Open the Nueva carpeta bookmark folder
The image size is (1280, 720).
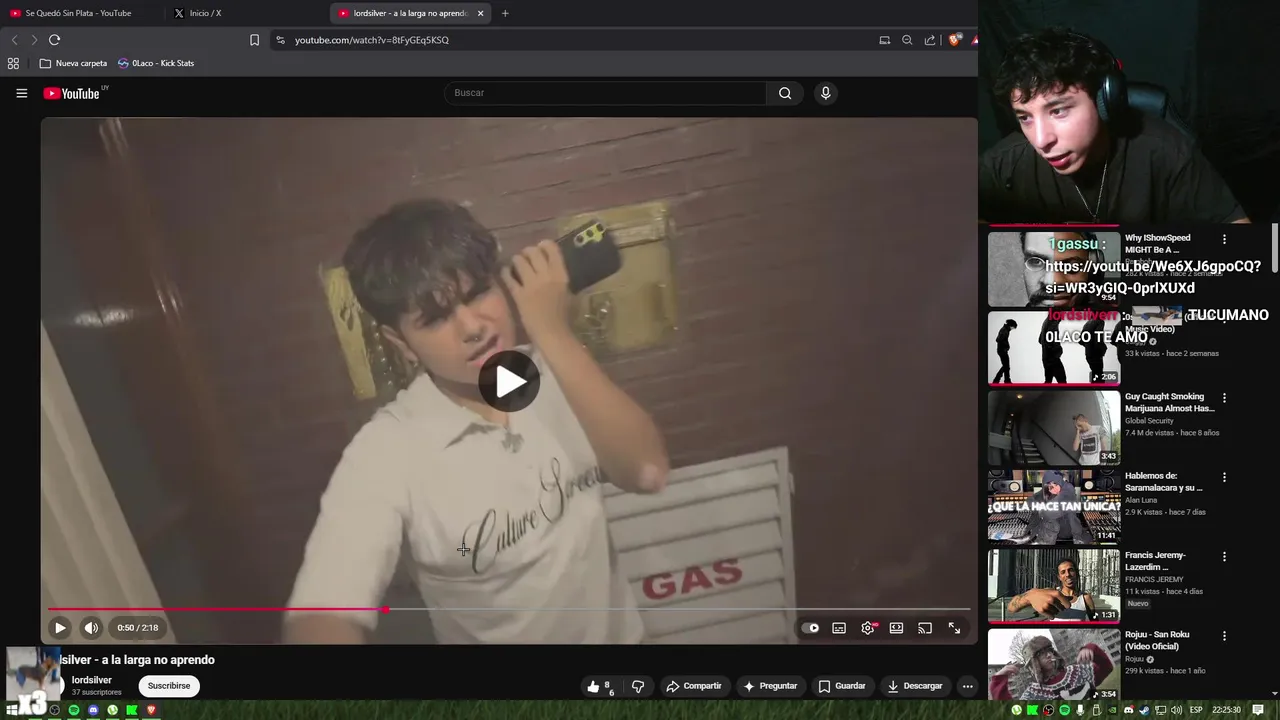click(73, 63)
